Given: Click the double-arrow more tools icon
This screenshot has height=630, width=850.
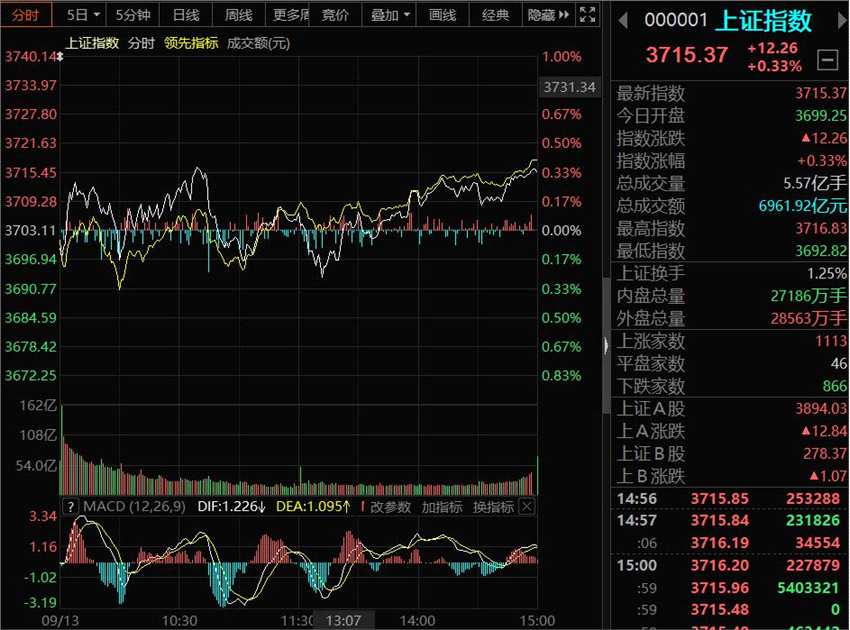Looking at the screenshot, I should 564,15.
